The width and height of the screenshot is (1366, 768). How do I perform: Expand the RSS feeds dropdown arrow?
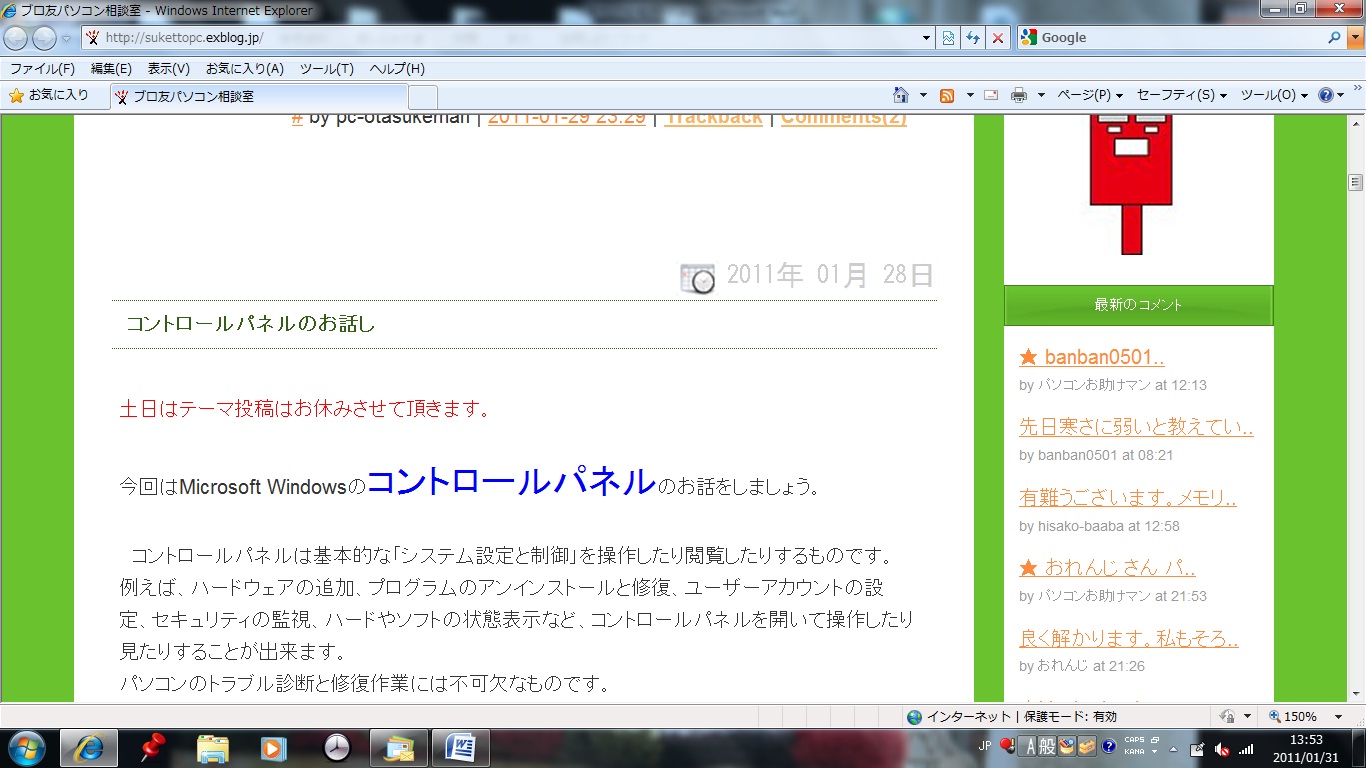(x=969, y=95)
